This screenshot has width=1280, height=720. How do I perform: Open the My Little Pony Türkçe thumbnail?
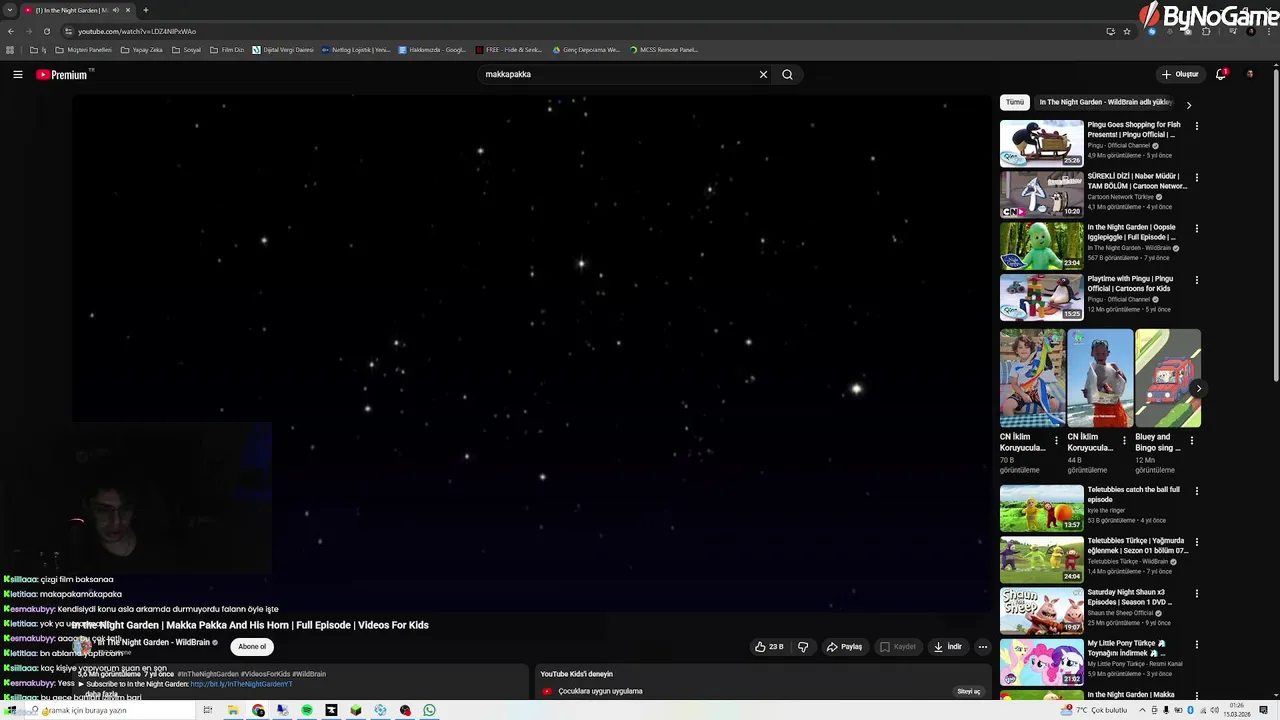point(1041,661)
